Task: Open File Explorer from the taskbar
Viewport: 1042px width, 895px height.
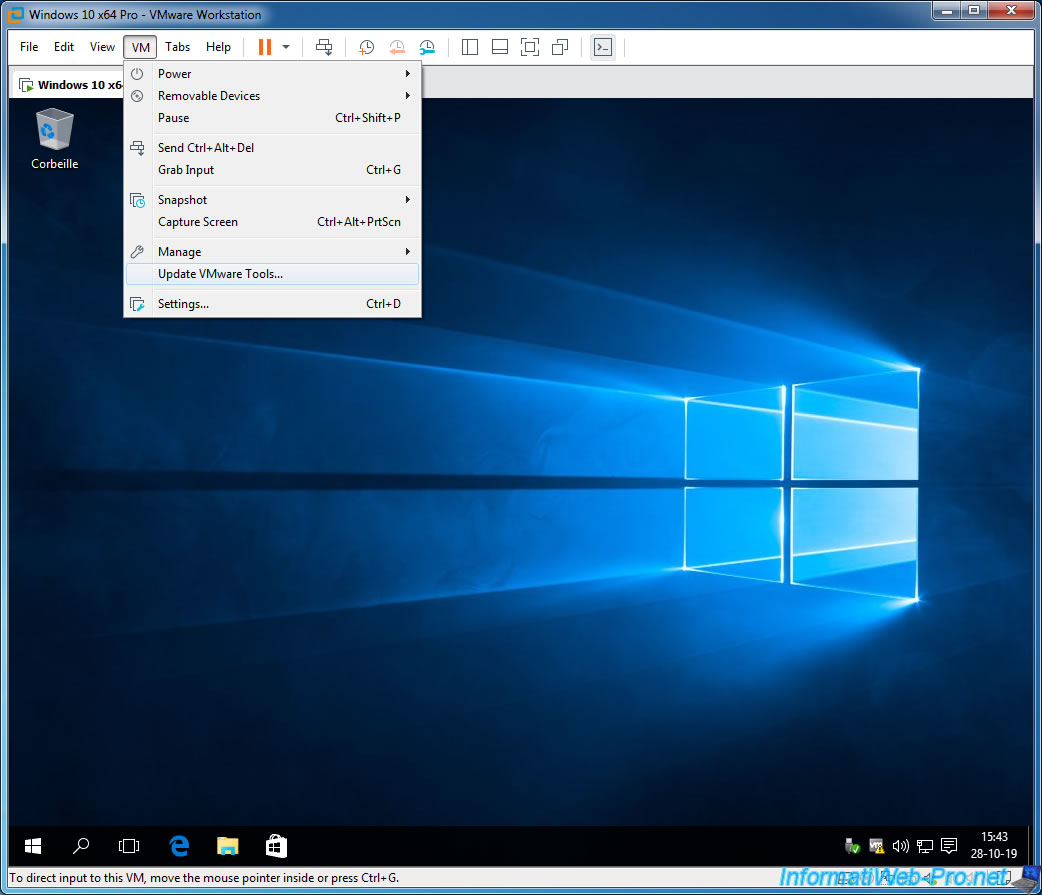Action: coord(227,846)
